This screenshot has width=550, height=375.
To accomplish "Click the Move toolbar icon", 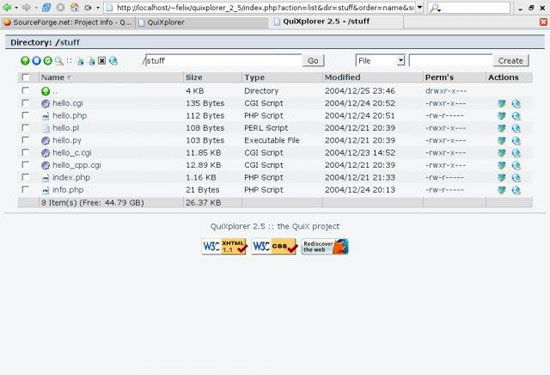I will (x=92, y=61).
